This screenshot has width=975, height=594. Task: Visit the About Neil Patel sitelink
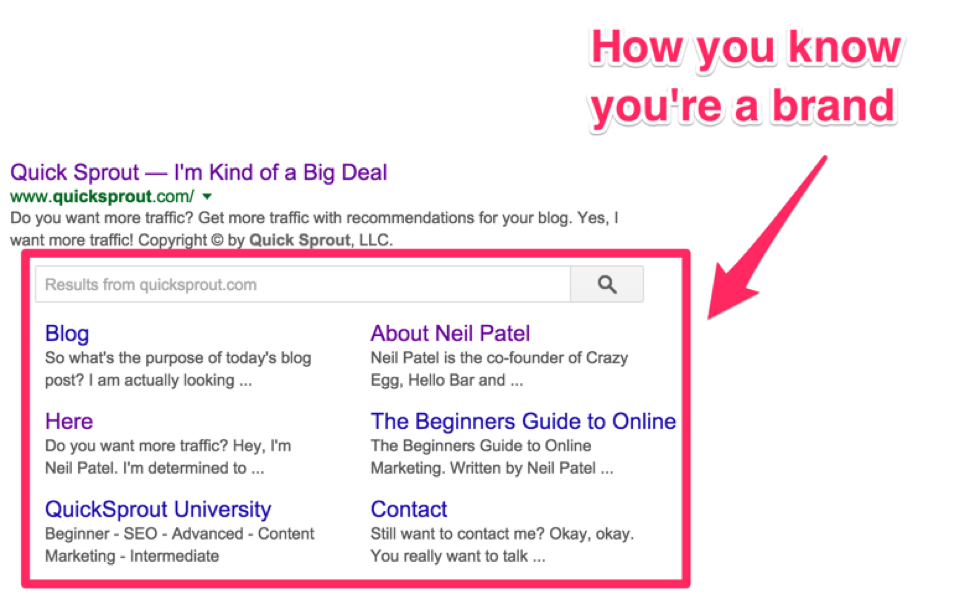click(450, 334)
